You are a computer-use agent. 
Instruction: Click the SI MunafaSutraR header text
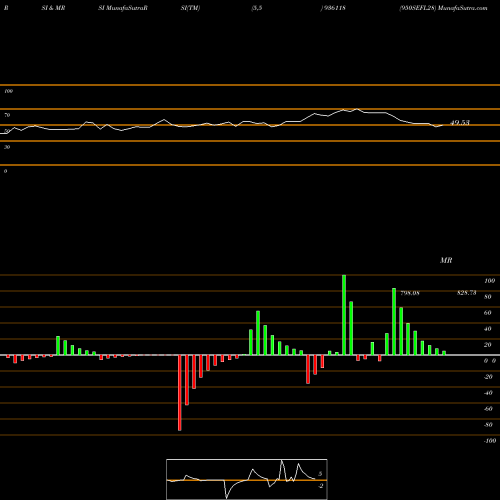pyautogui.click(x=123, y=8)
